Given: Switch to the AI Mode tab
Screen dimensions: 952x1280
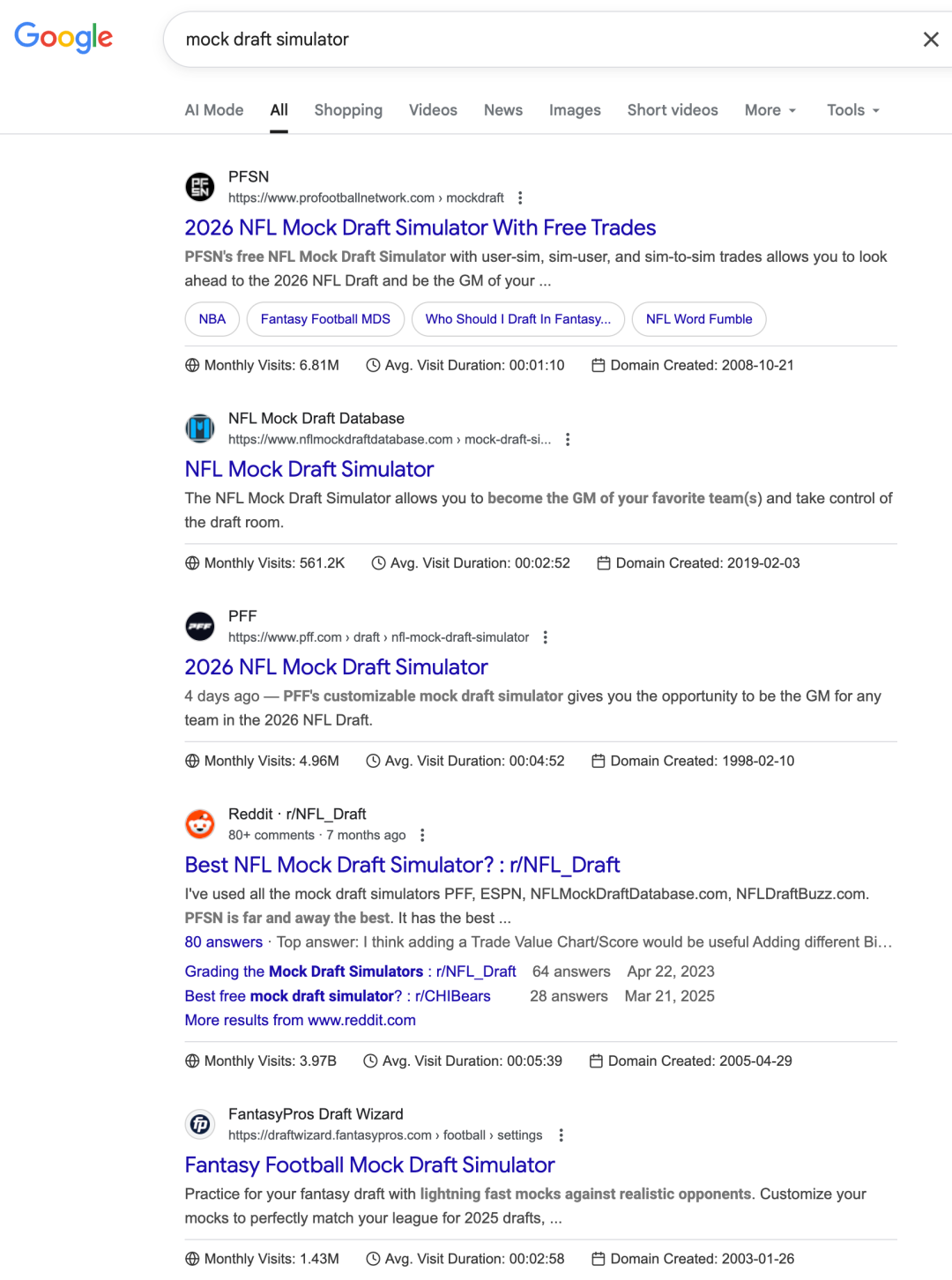Looking at the screenshot, I should (214, 110).
